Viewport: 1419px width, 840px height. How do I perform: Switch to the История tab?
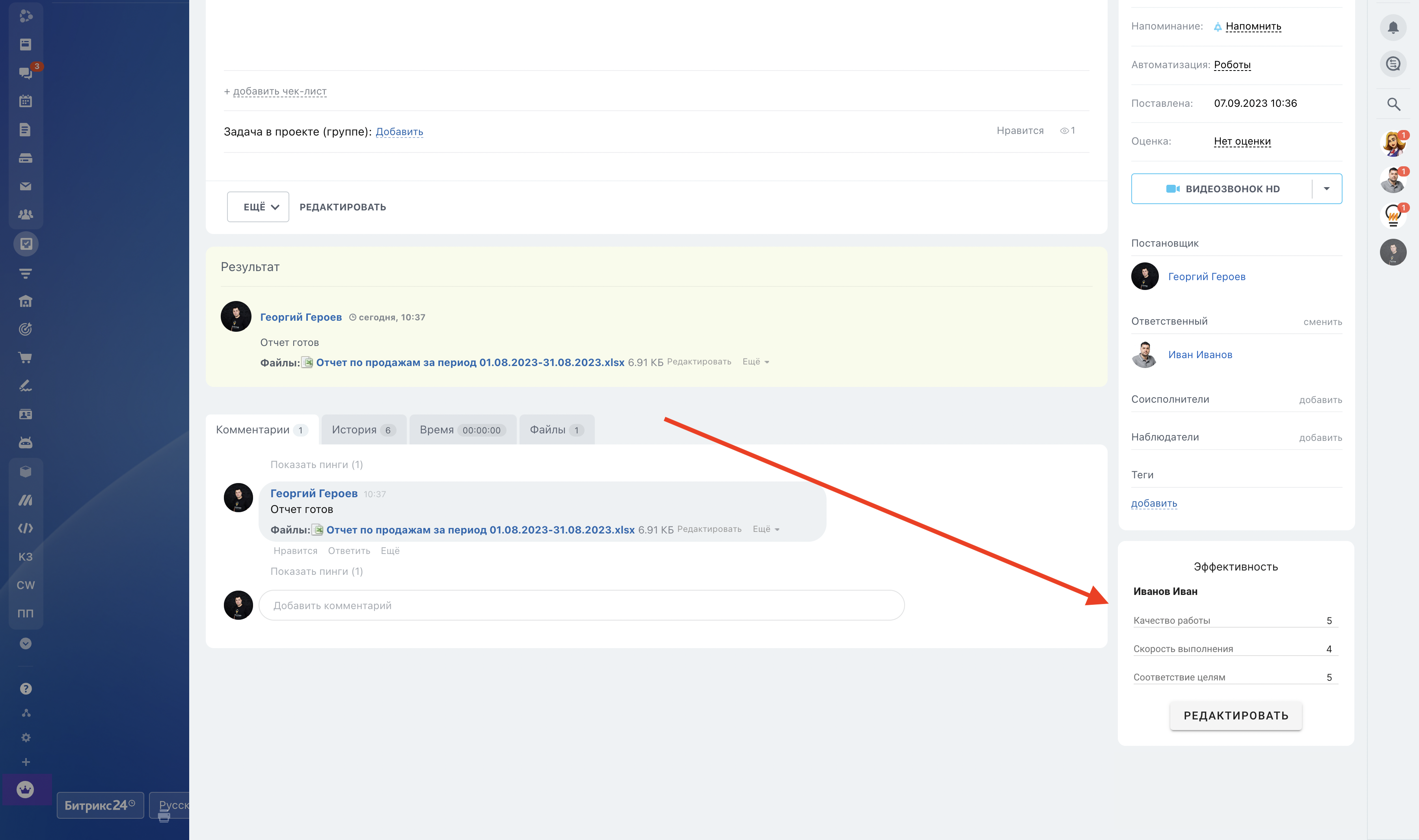coord(363,429)
